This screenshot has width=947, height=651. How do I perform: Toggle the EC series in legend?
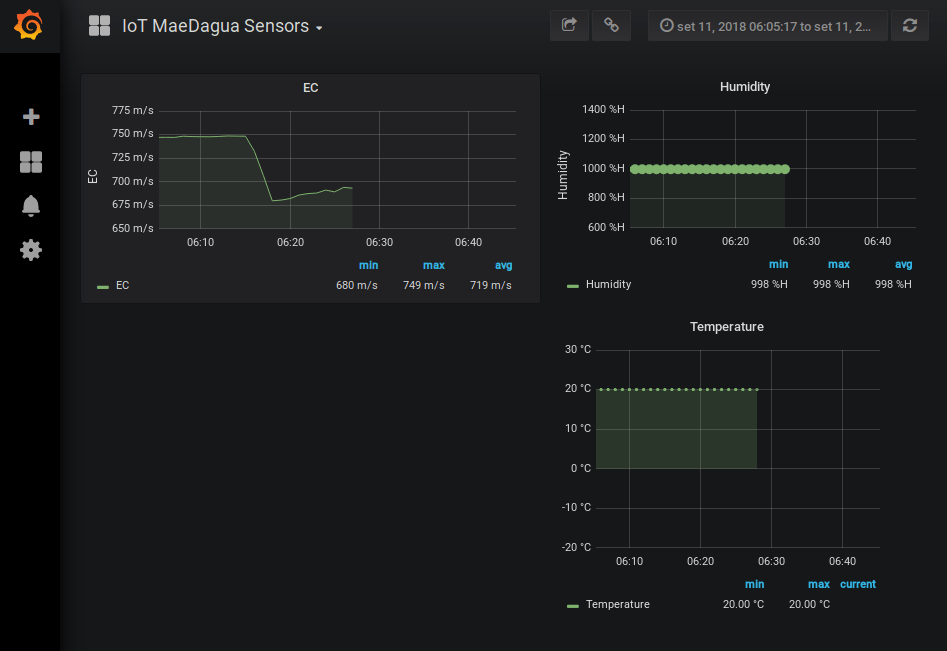pyautogui.click(x=122, y=285)
